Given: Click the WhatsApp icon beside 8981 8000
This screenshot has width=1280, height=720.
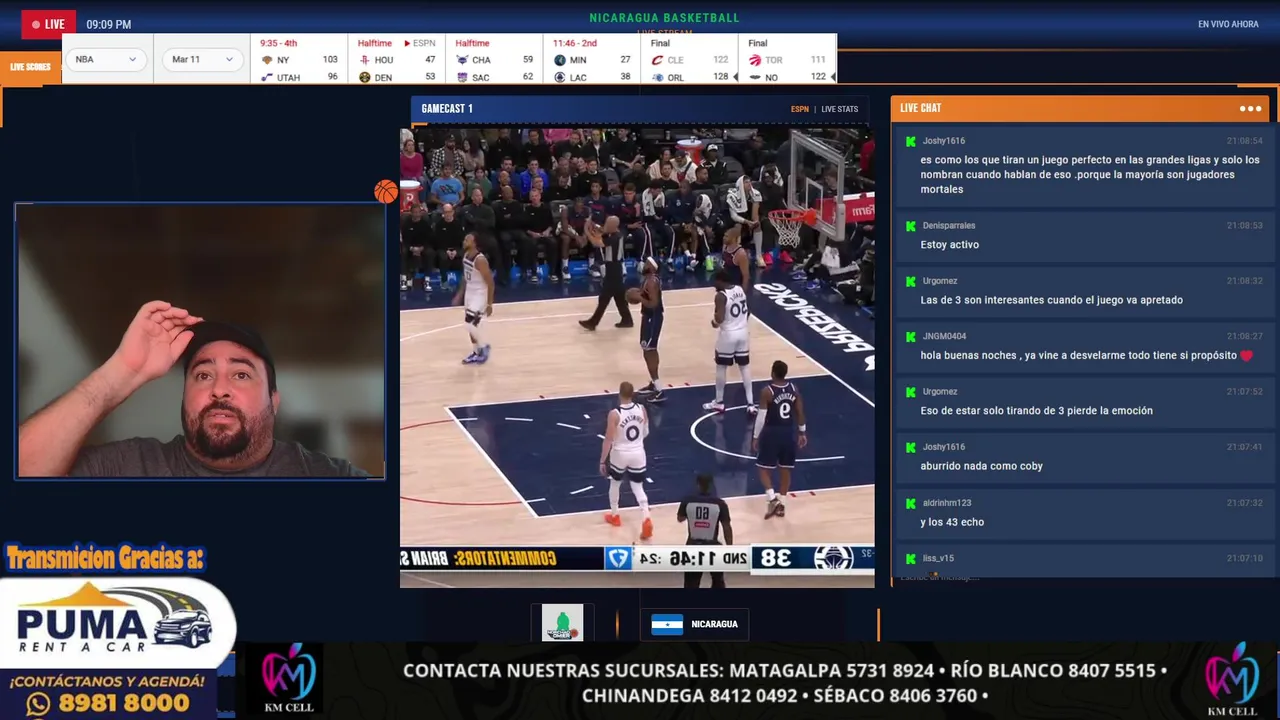Looking at the screenshot, I should pyautogui.click(x=38, y=704).
